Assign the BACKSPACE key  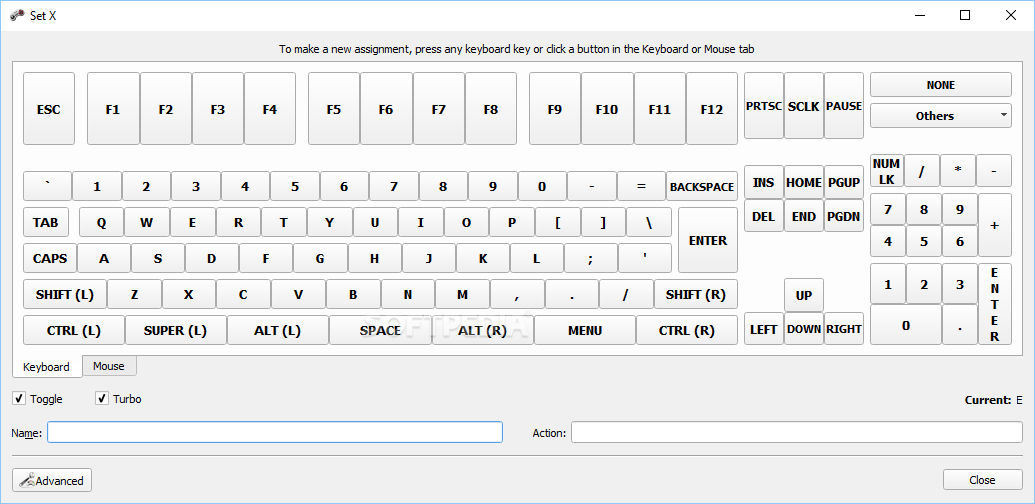(x=702, y=186)
